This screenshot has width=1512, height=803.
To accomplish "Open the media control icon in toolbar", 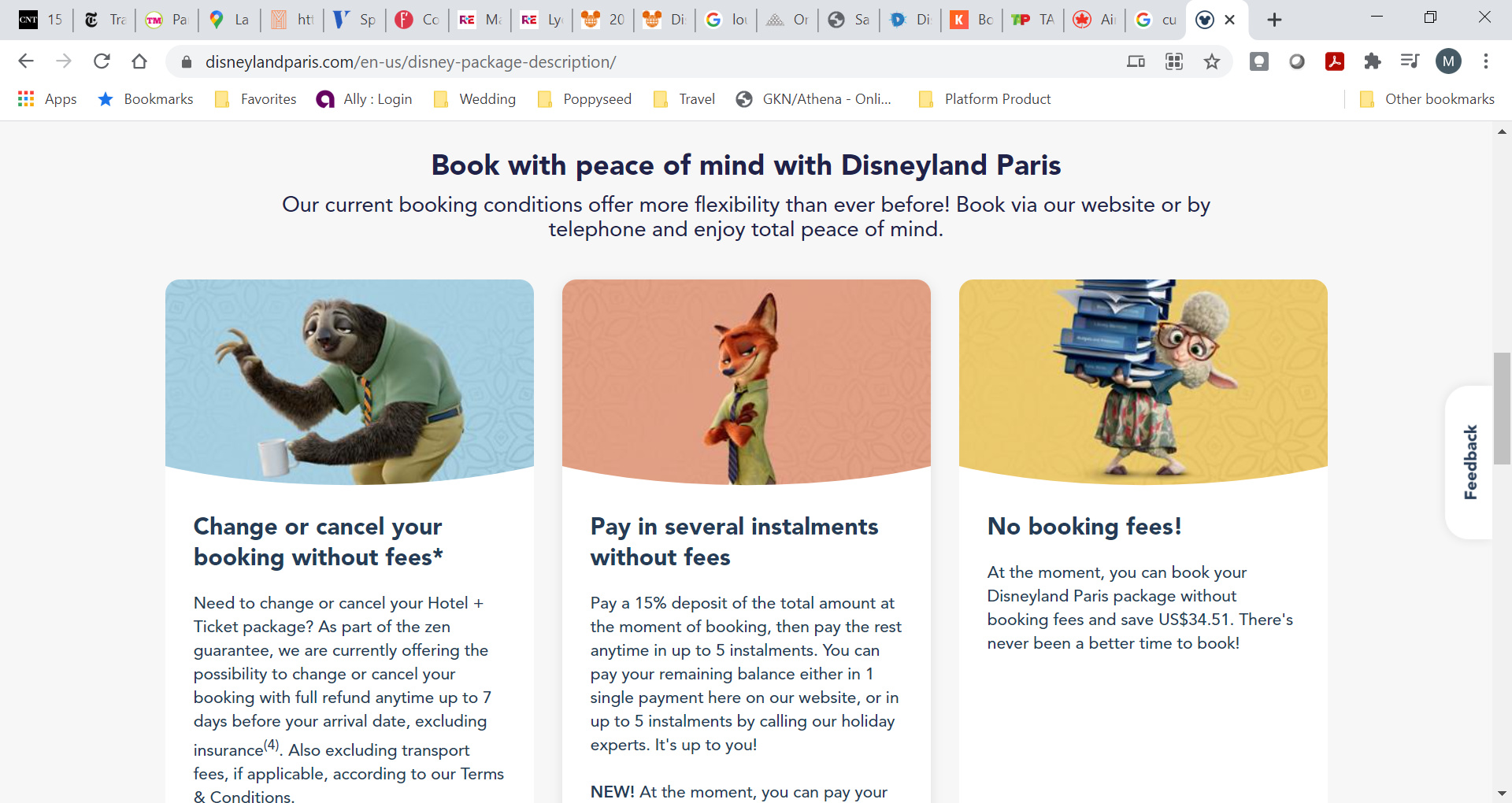I will pos(1410,61).
